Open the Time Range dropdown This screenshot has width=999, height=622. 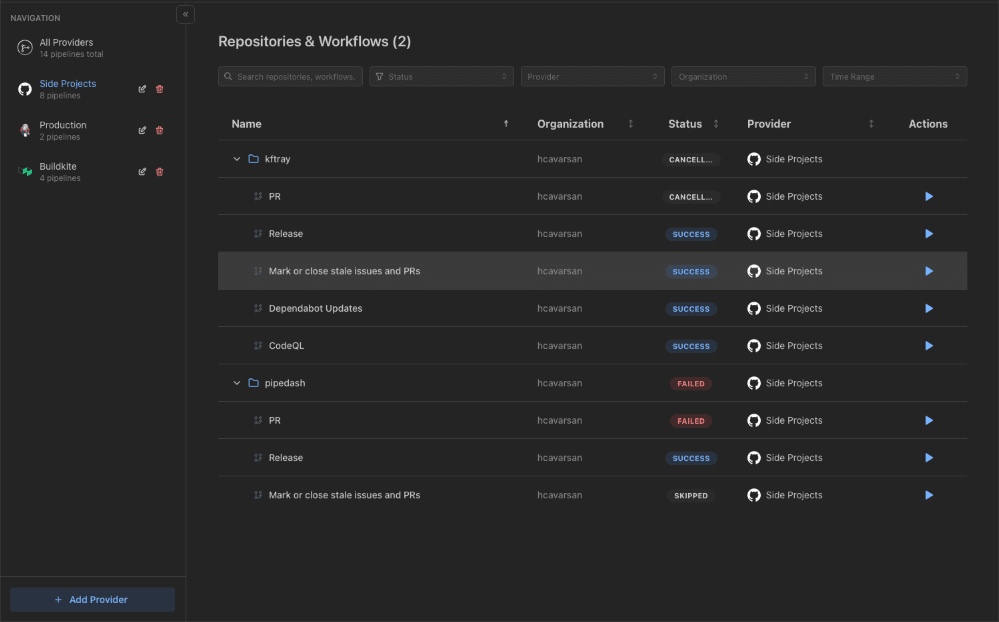pos(894,76)
